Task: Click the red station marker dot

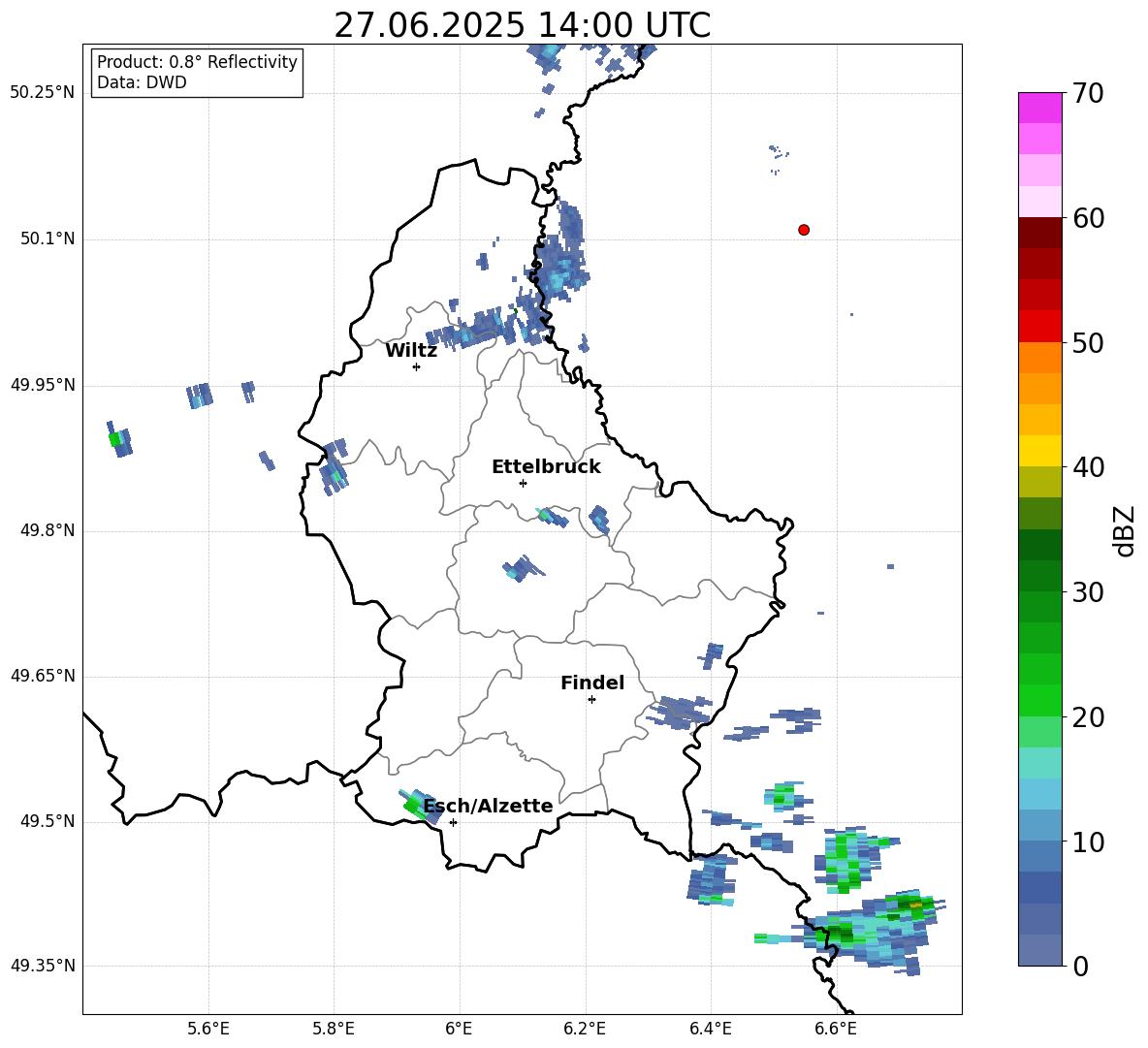Action: click(x=804, y=230)
